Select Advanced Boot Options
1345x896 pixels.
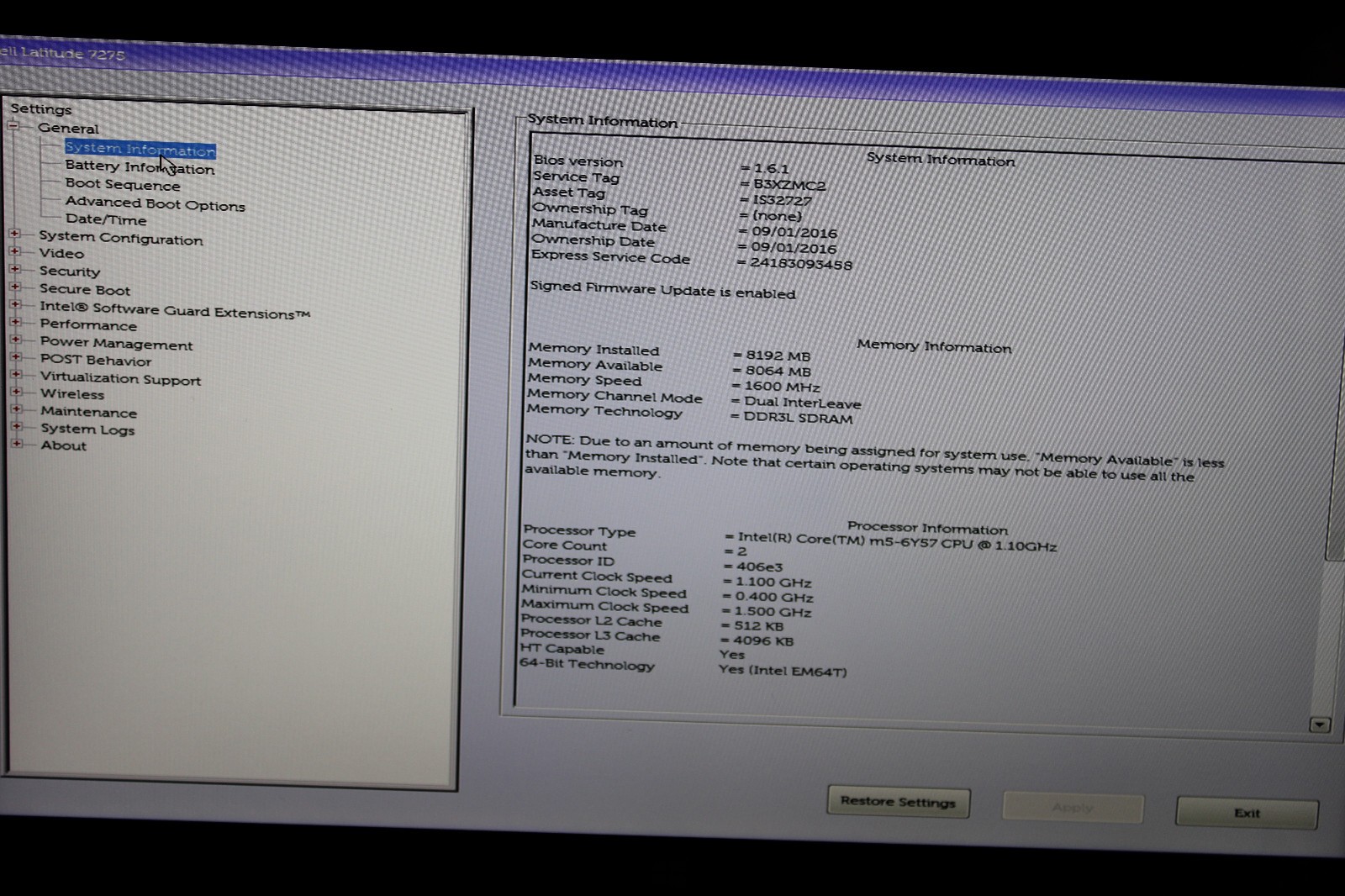pyautogui.click(x=156, y=203)
